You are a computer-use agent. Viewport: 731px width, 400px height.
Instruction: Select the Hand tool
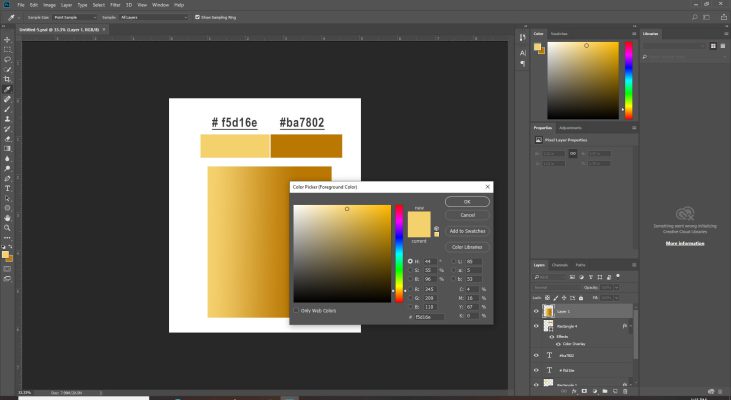point(8,216)
